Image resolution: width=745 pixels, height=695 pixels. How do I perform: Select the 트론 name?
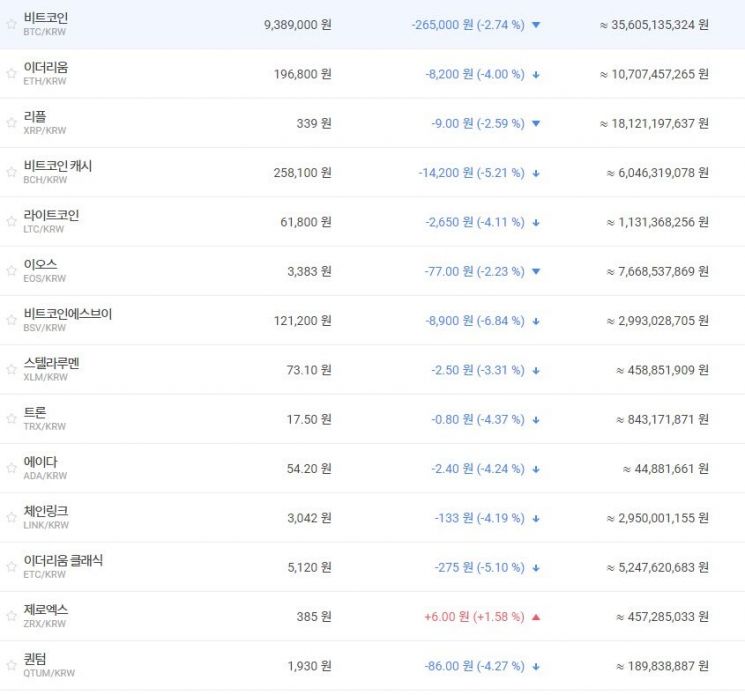35,413
